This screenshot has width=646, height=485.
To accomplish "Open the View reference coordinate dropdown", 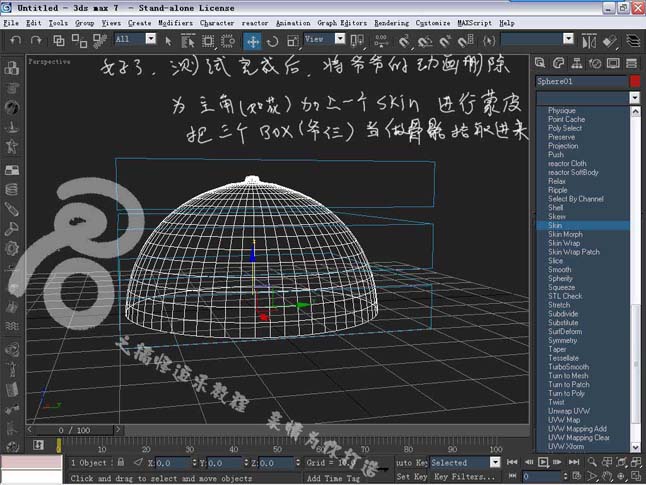I will pos(340,39).
